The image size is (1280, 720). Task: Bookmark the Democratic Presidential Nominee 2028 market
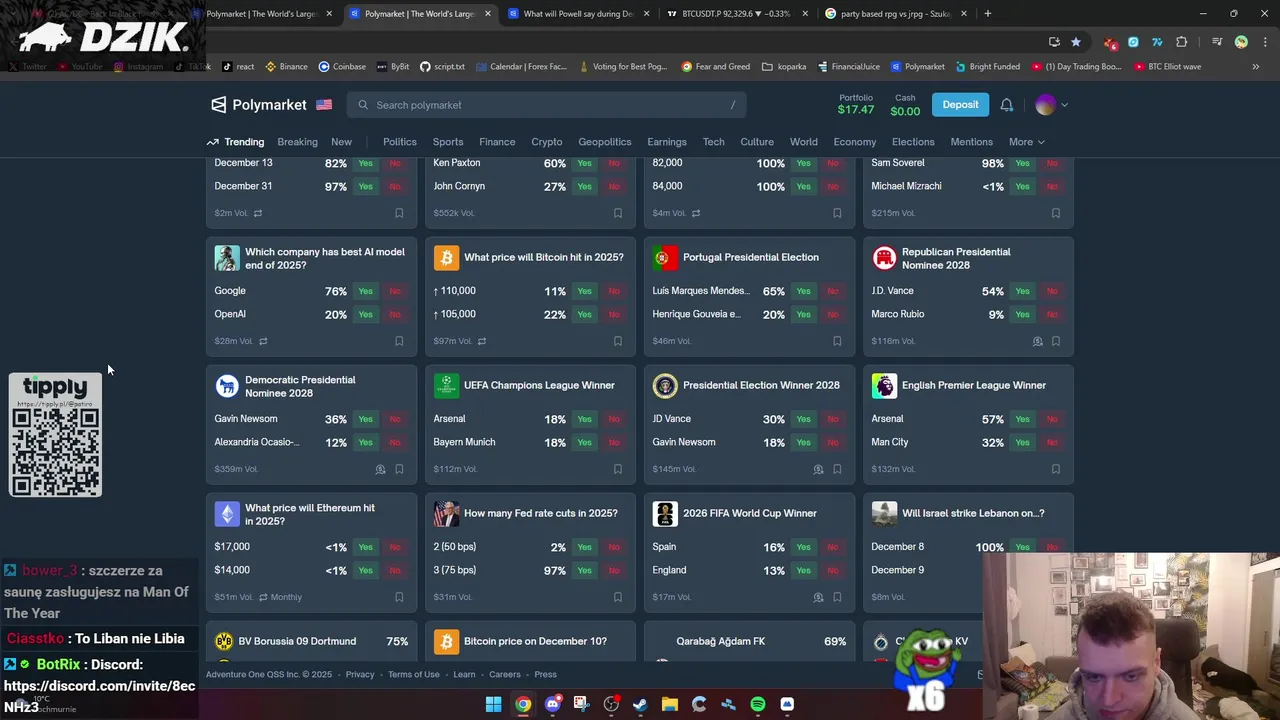pos(399,469)
